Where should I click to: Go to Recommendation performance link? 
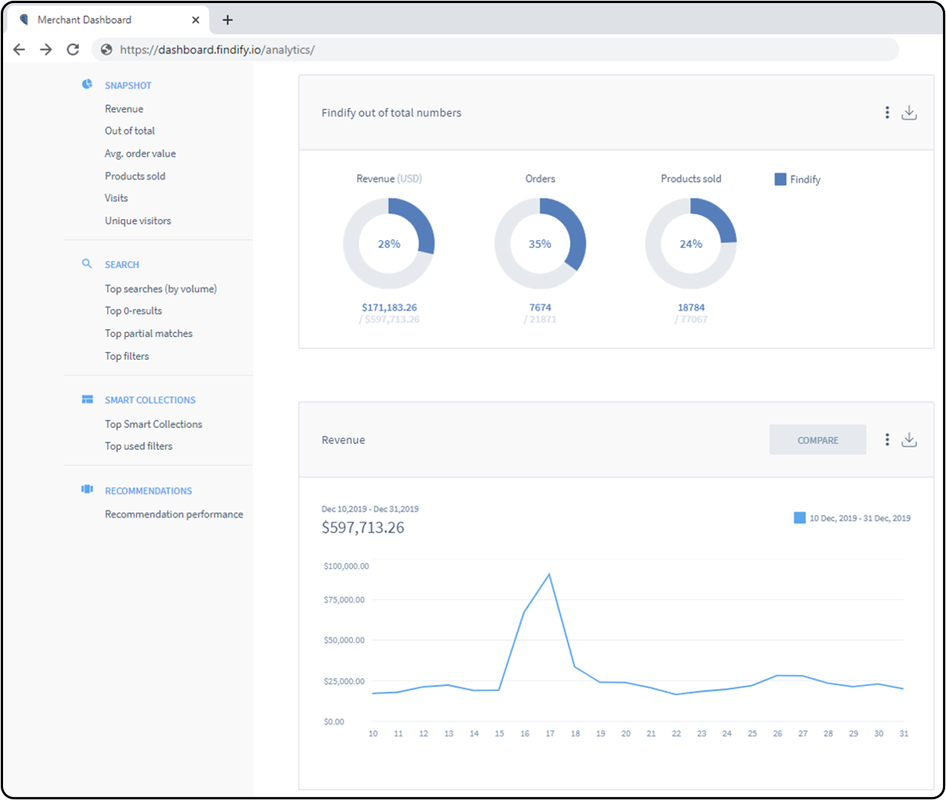(x=173, y=514)
